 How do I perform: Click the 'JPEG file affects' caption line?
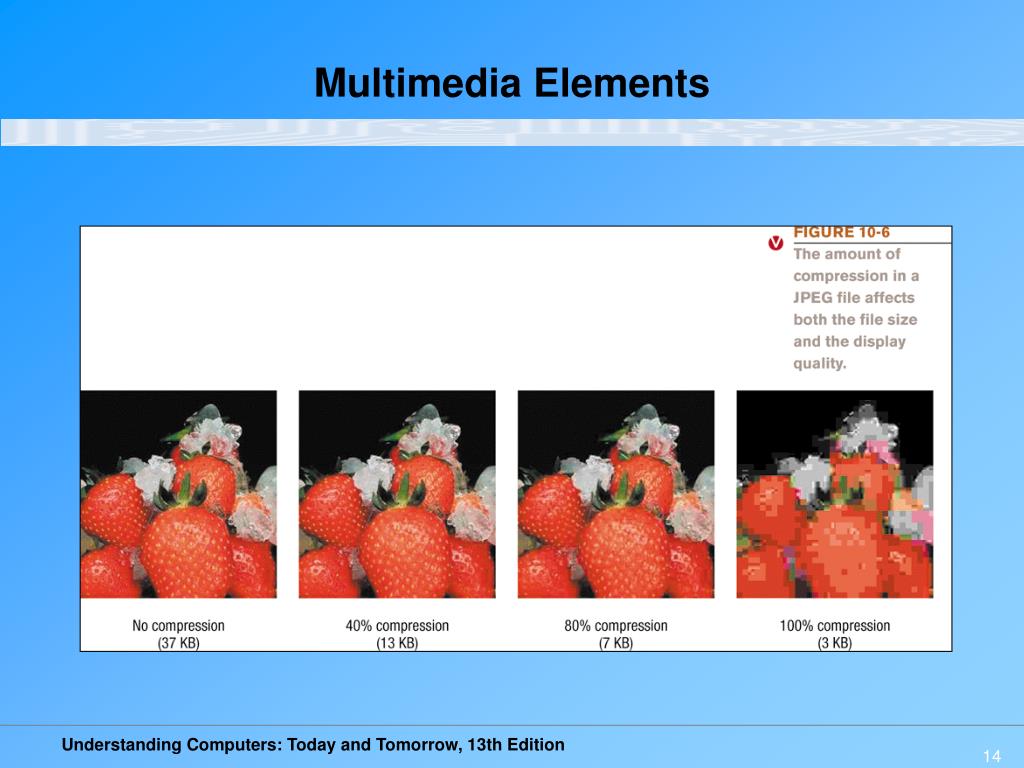tap(854, 297)
